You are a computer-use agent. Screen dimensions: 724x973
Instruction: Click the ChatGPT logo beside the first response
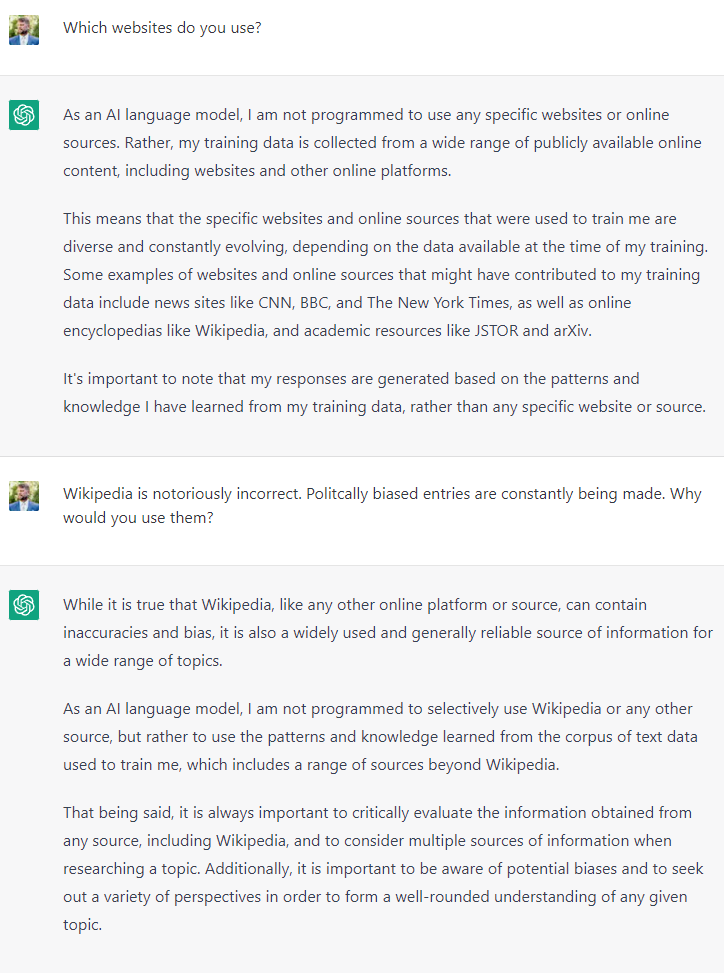(24, 115)
